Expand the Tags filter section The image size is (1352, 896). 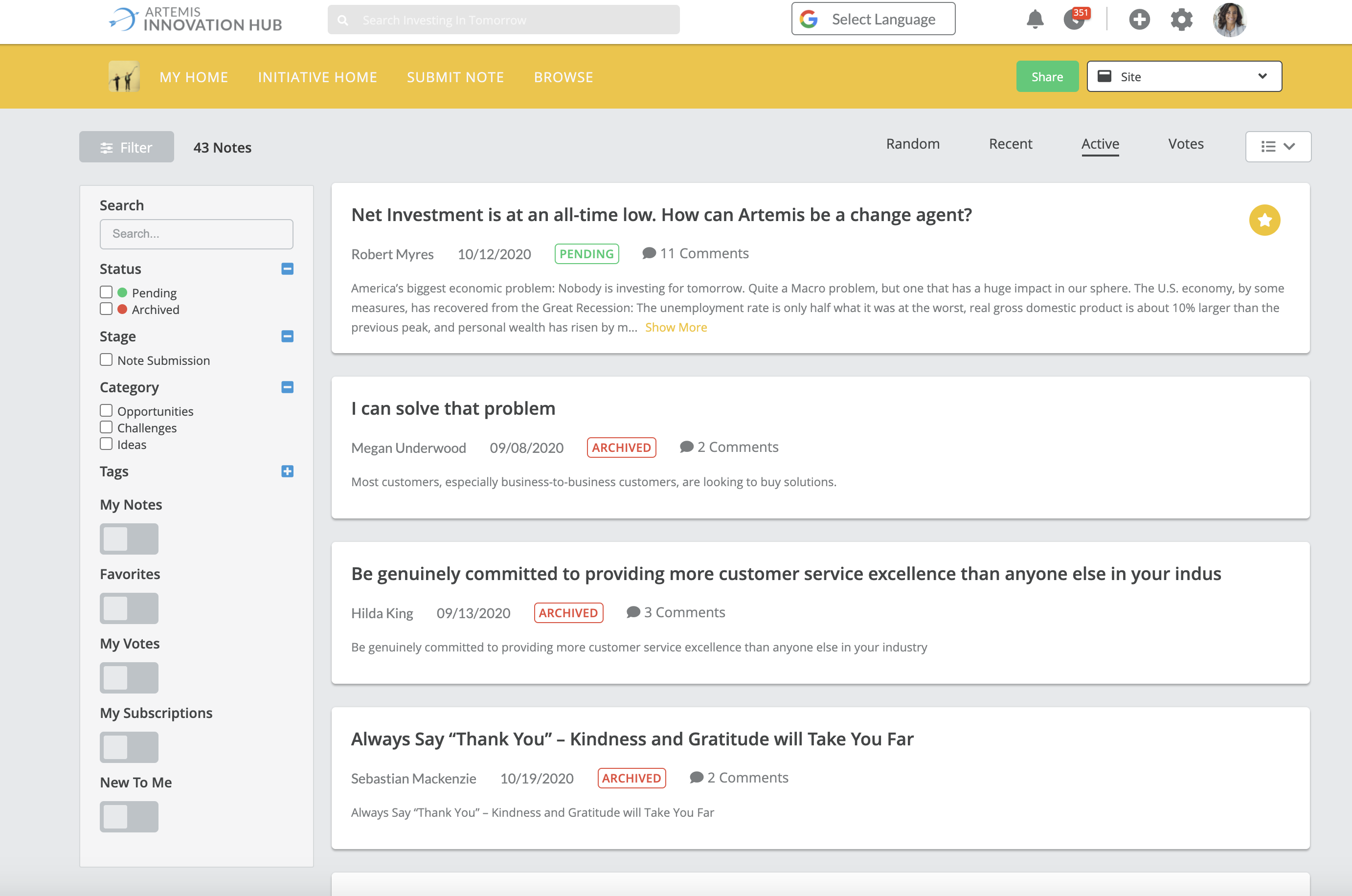pyautogui.click(x=288, y=471)
